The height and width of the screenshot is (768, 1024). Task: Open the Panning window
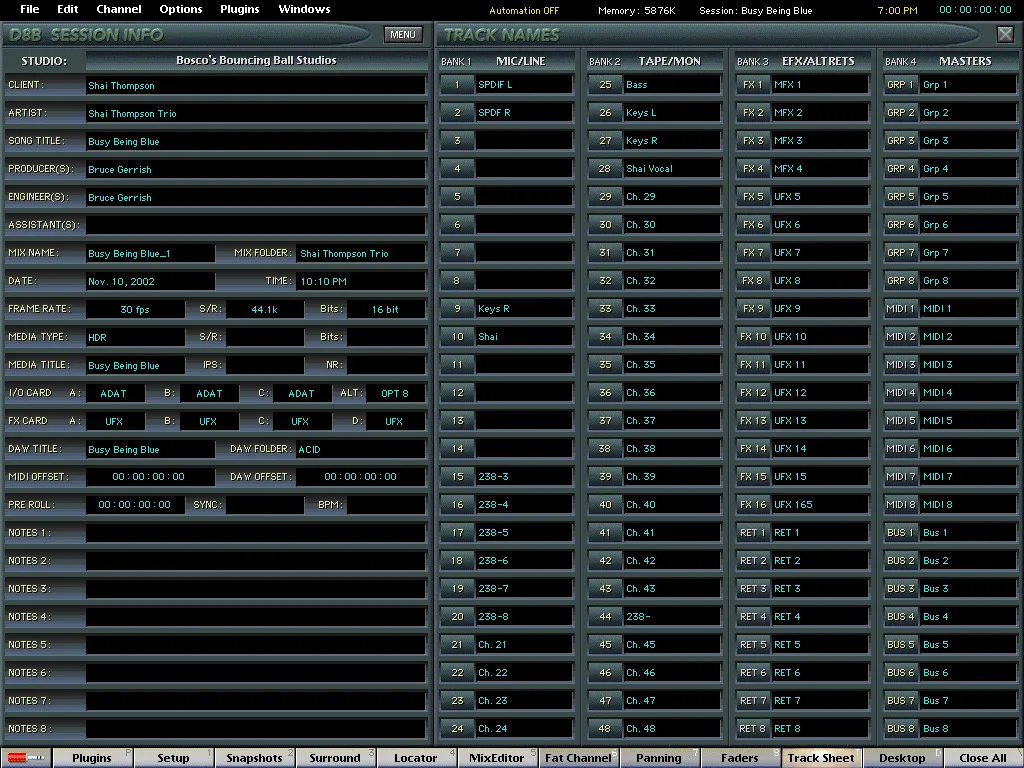coord(659,758)
